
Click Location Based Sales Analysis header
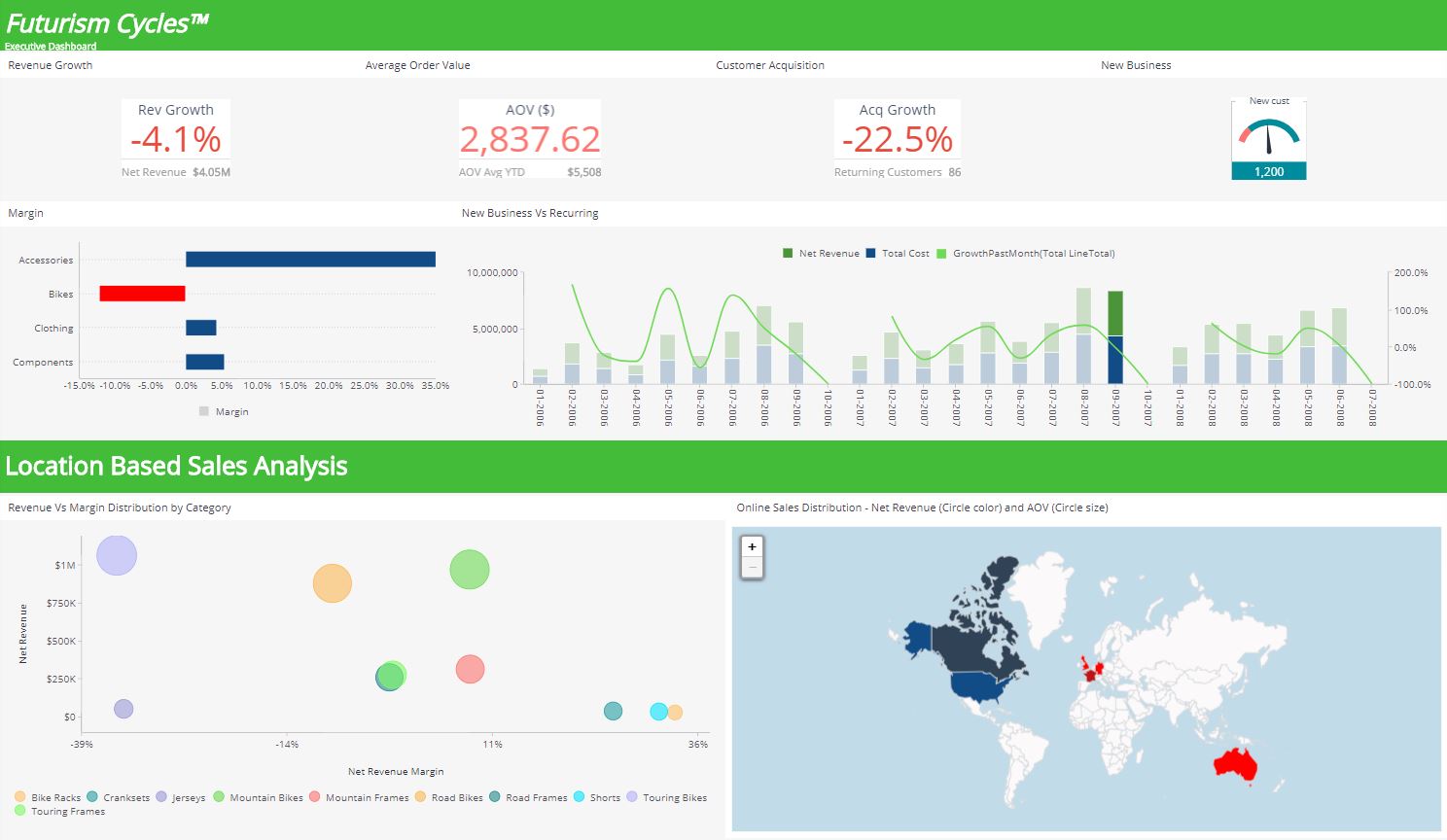click(176, 466)
